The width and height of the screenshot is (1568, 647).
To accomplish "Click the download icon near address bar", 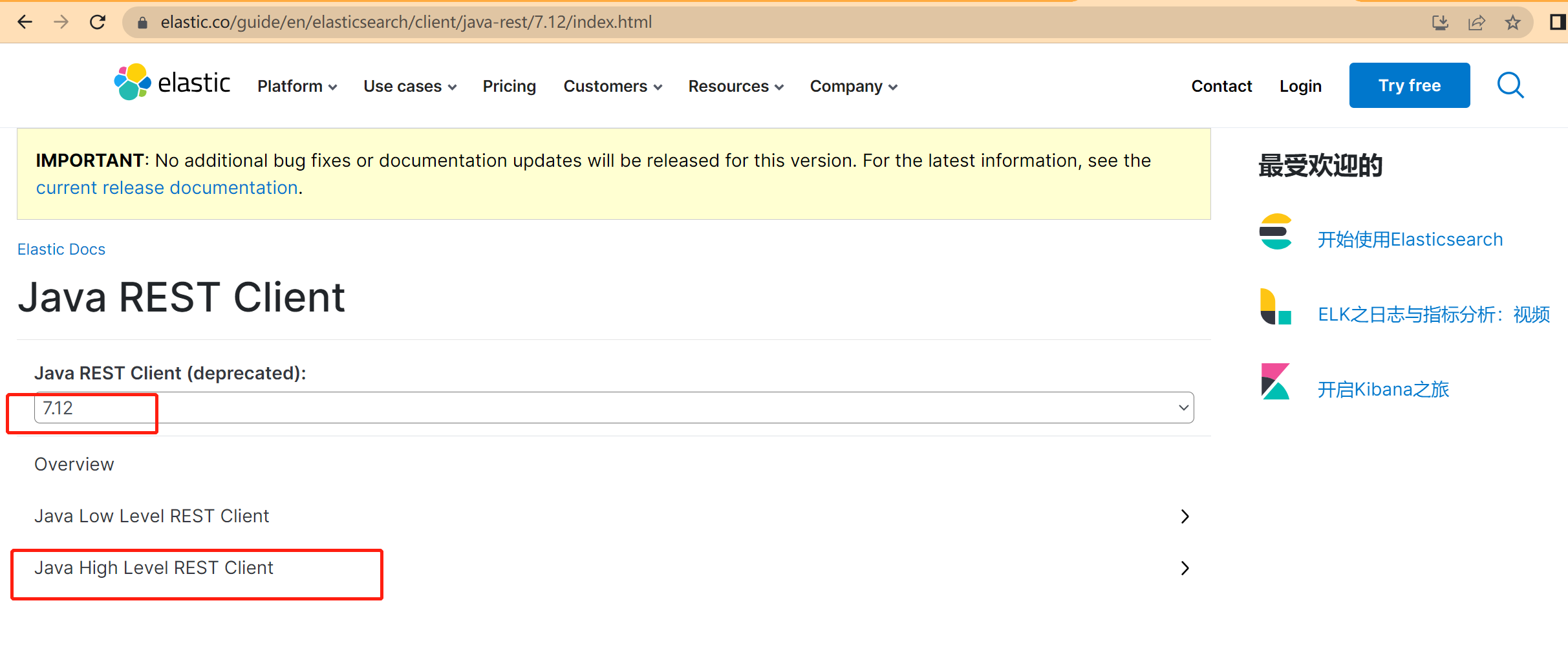I will click(1440, 21).
